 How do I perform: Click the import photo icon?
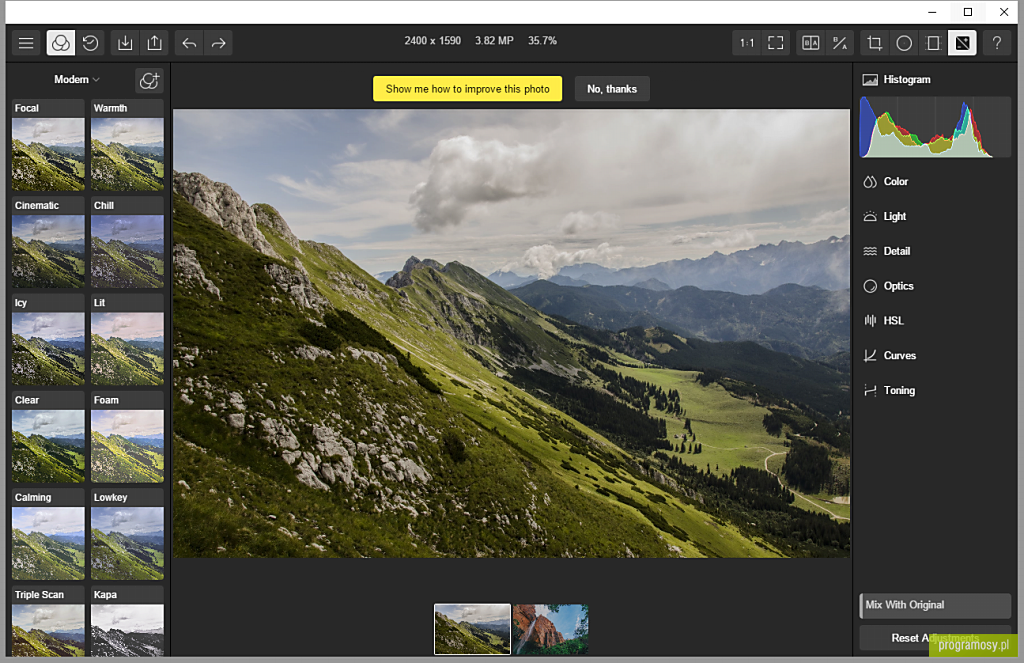(125, 43)
